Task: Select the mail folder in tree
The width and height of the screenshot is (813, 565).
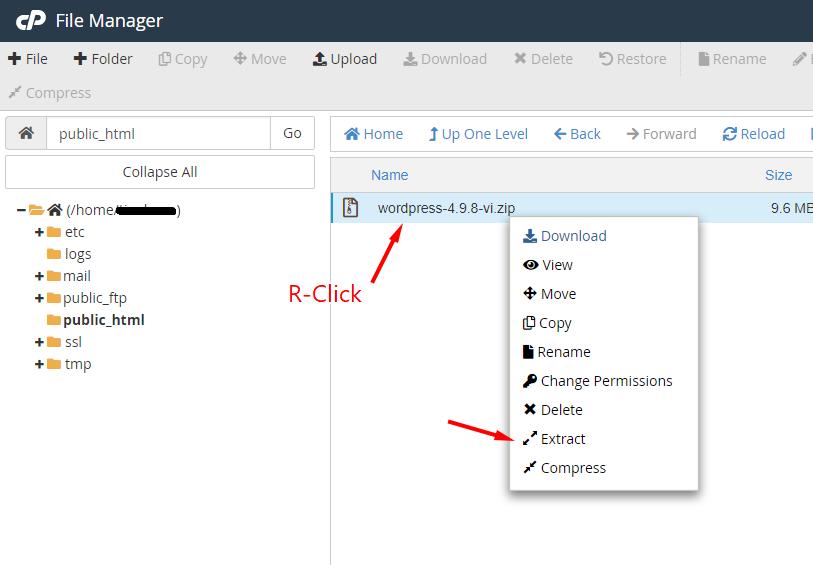Action: coord(76,276)
